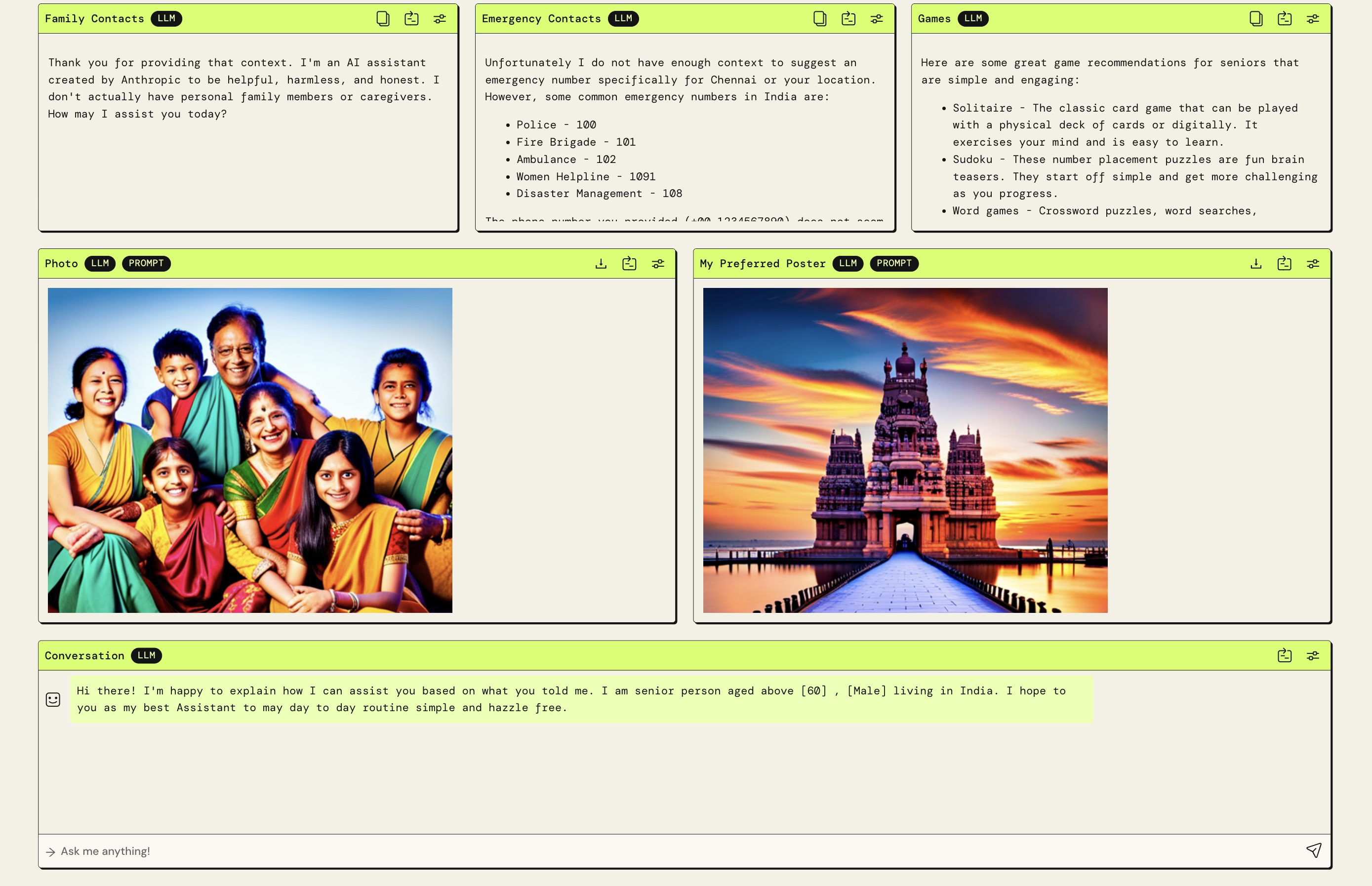
Task: Click LLM badge next to Games title
Action: click(973, 18)
